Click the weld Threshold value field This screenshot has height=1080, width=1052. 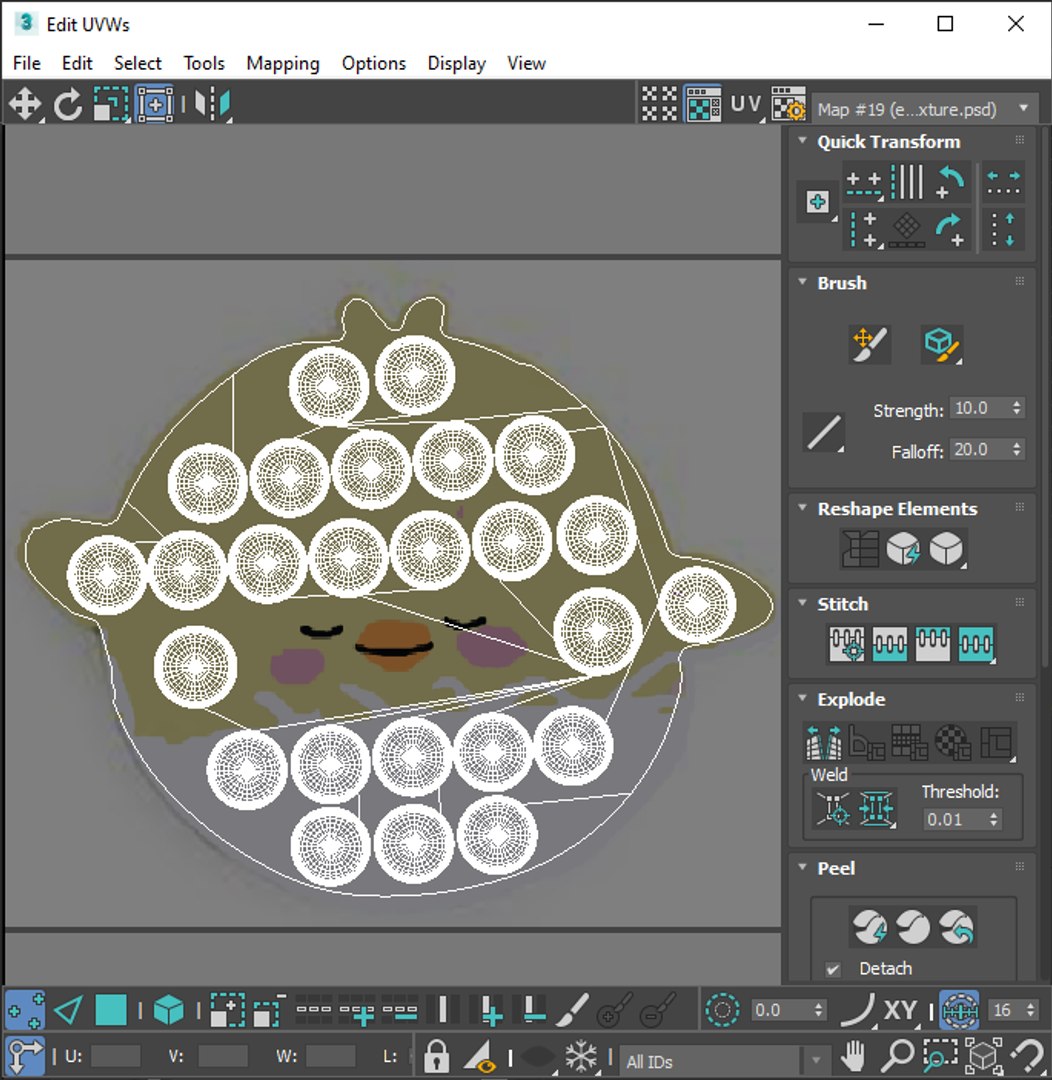[x=953, y=819]
